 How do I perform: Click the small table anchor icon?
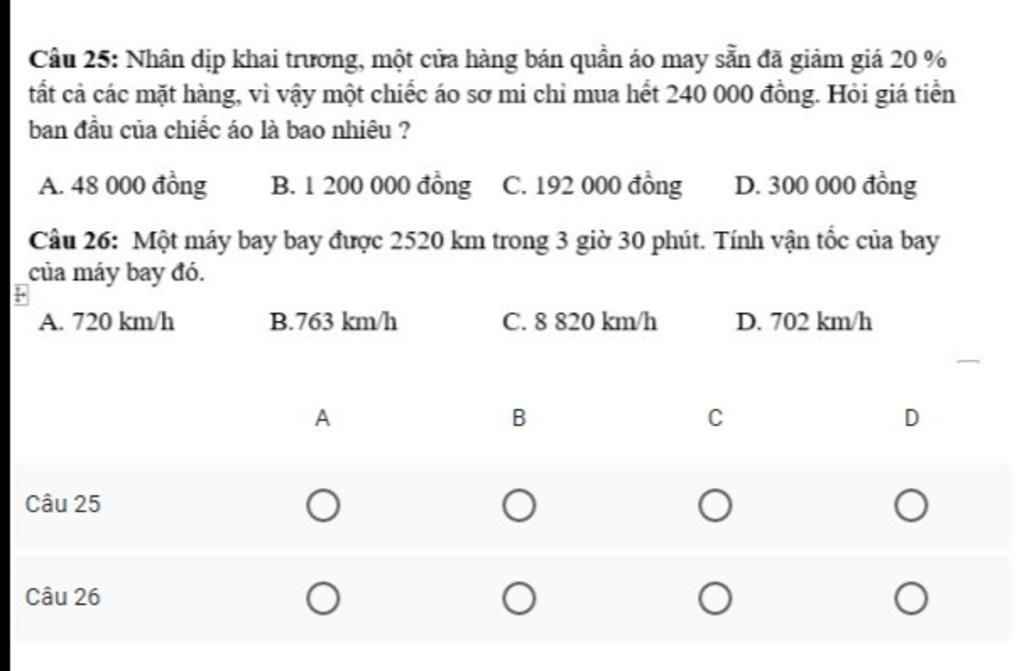(x=22, y=295)
